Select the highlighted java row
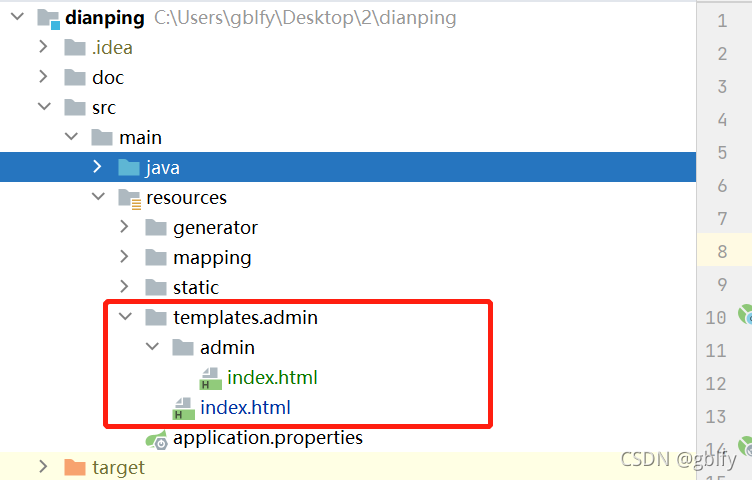 pos(348,167)
